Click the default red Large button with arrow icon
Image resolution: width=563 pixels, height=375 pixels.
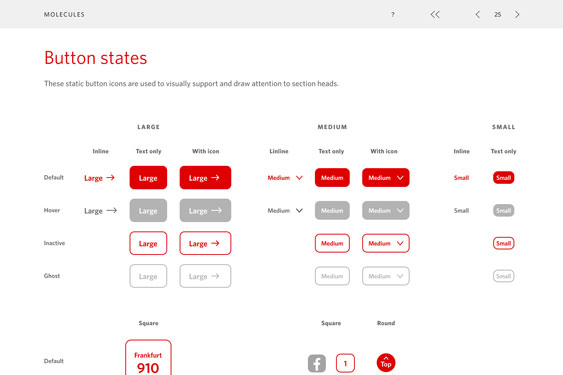pos(205,177)
